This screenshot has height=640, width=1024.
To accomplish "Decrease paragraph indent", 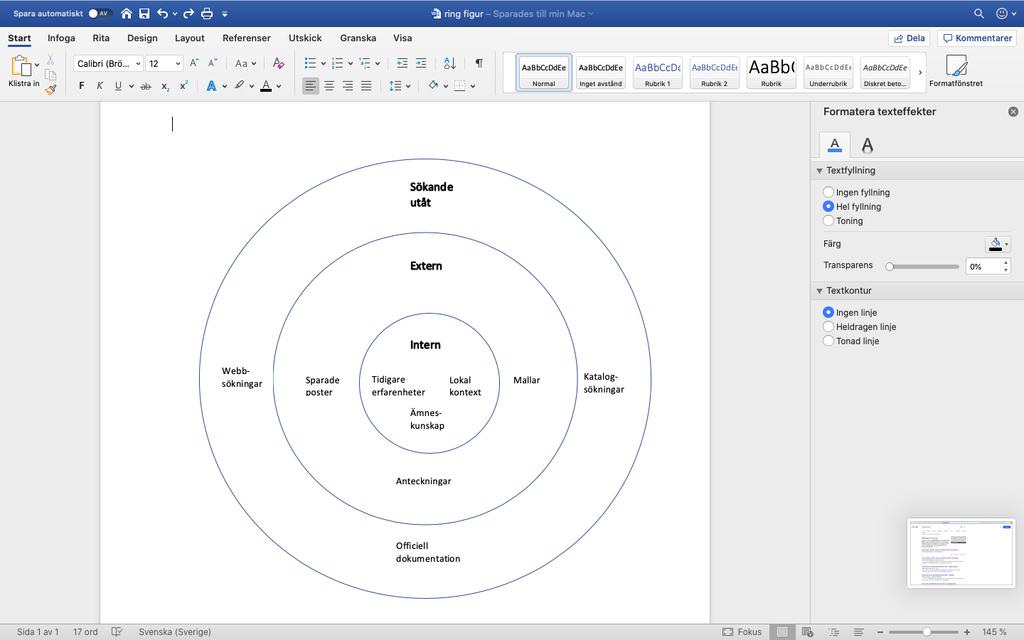I will (402, 63).
